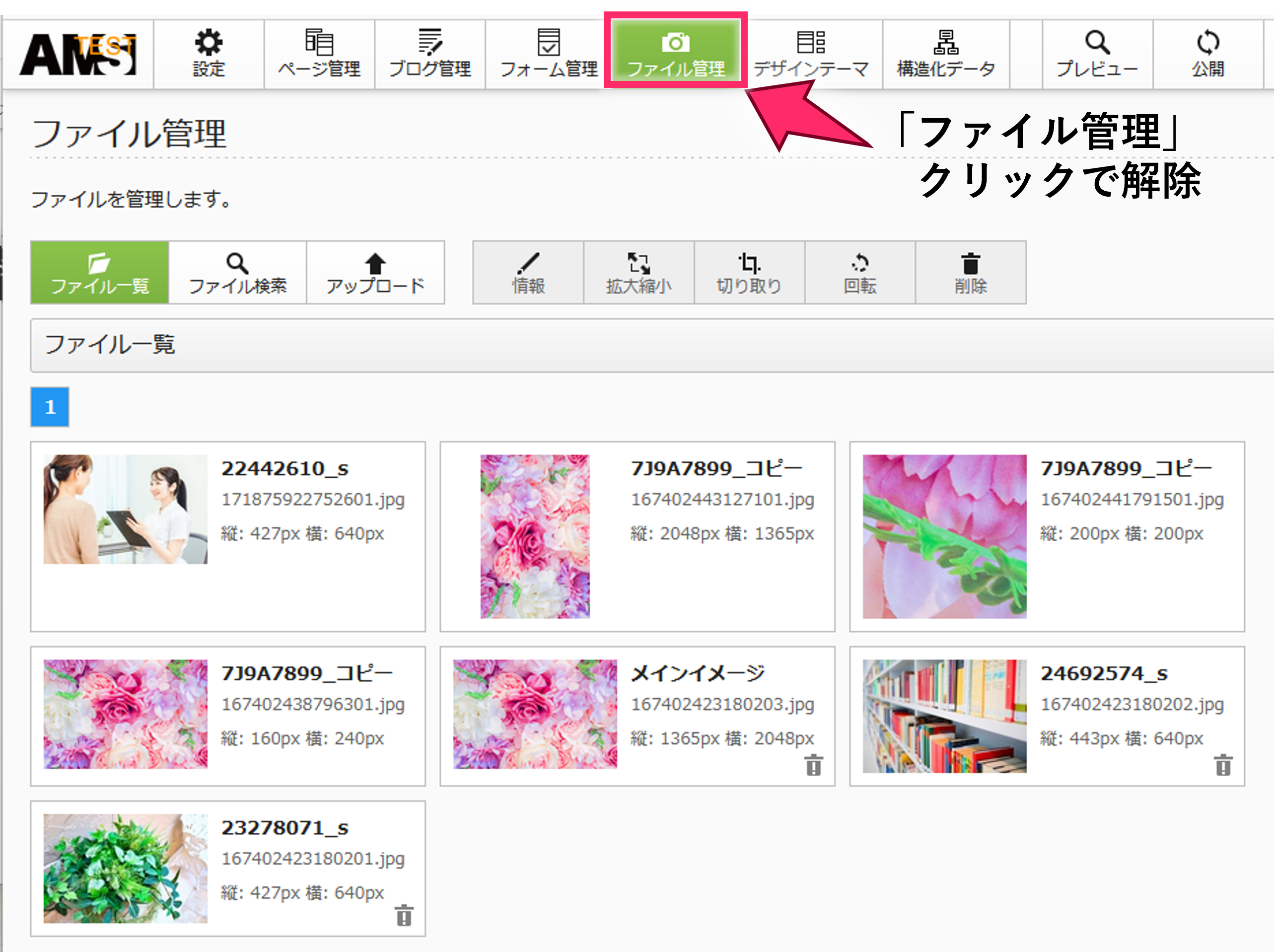This screenshot has width=1274, height=952.
Task: Open フォーム管理 in the nav bar
Action: 548,54
